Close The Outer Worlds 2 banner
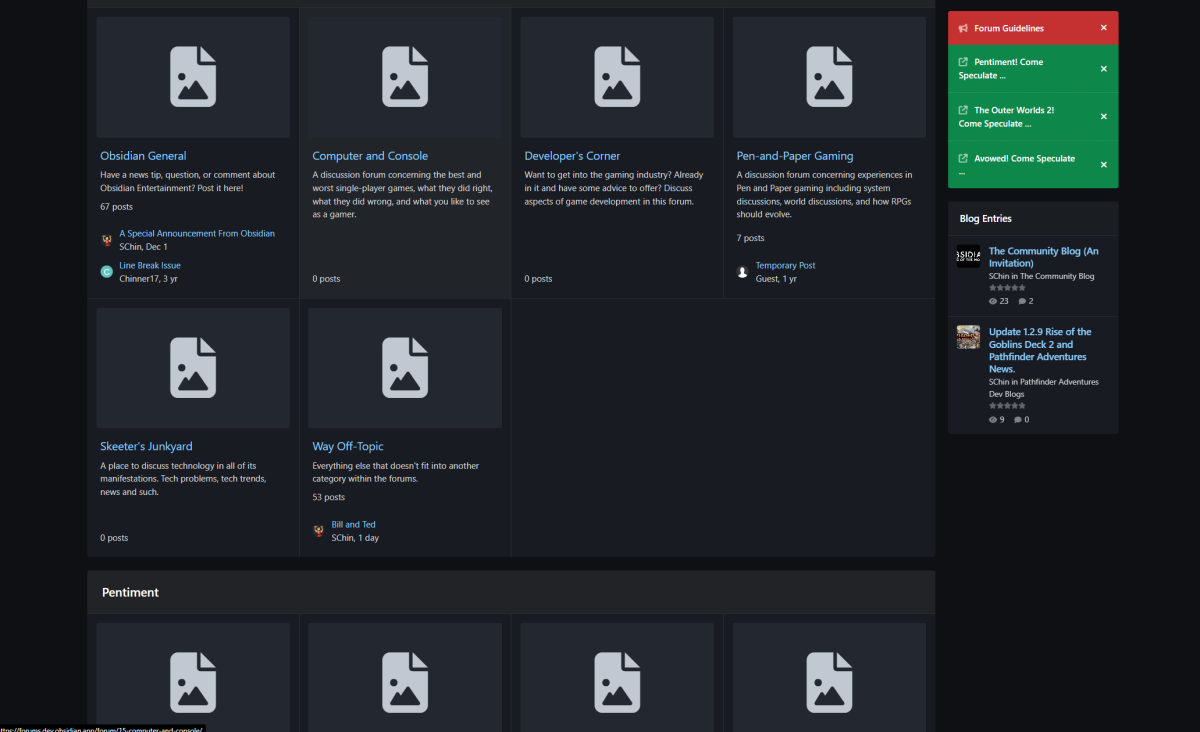This screenshot has height=732, width=1200. [x=1103, y=117]
